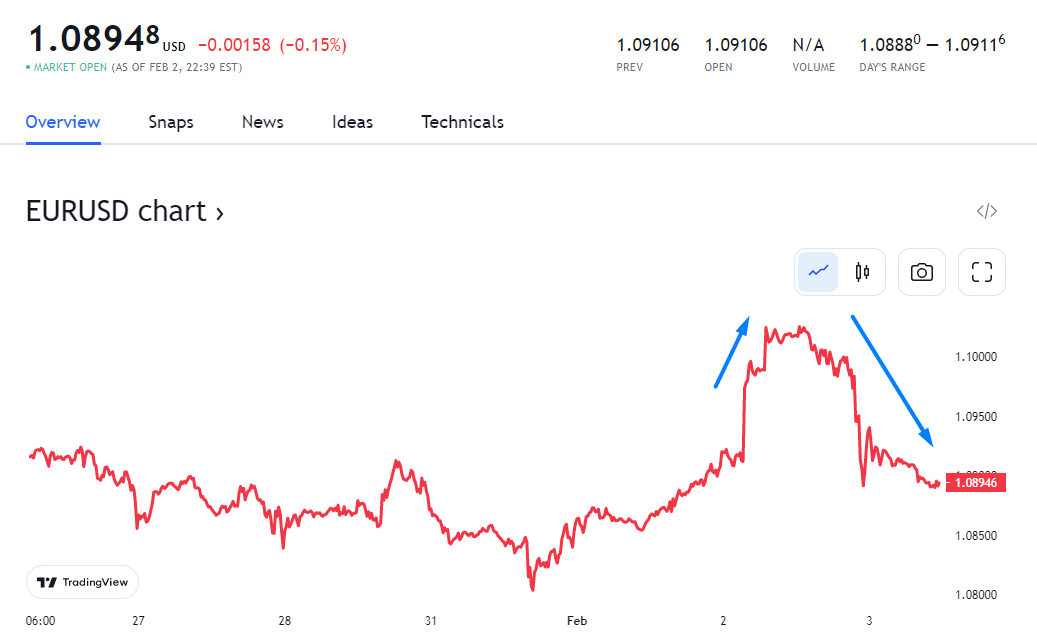Click the Feb marker on time axis

click(577, 621)
